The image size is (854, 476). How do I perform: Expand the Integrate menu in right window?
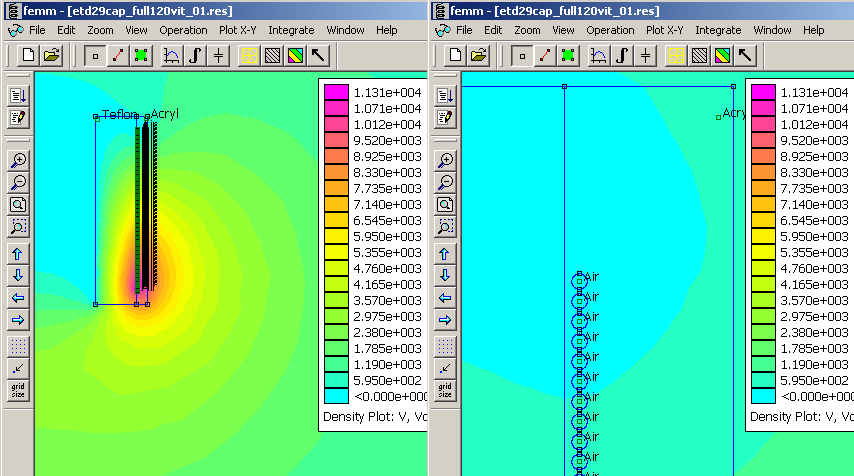click(718, 30)
